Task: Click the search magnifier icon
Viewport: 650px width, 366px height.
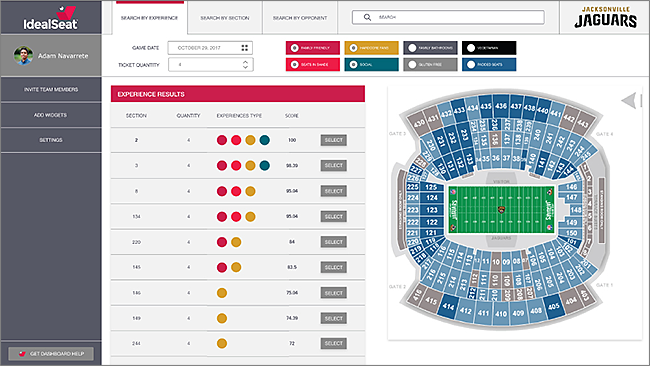Action: point(367,17)
